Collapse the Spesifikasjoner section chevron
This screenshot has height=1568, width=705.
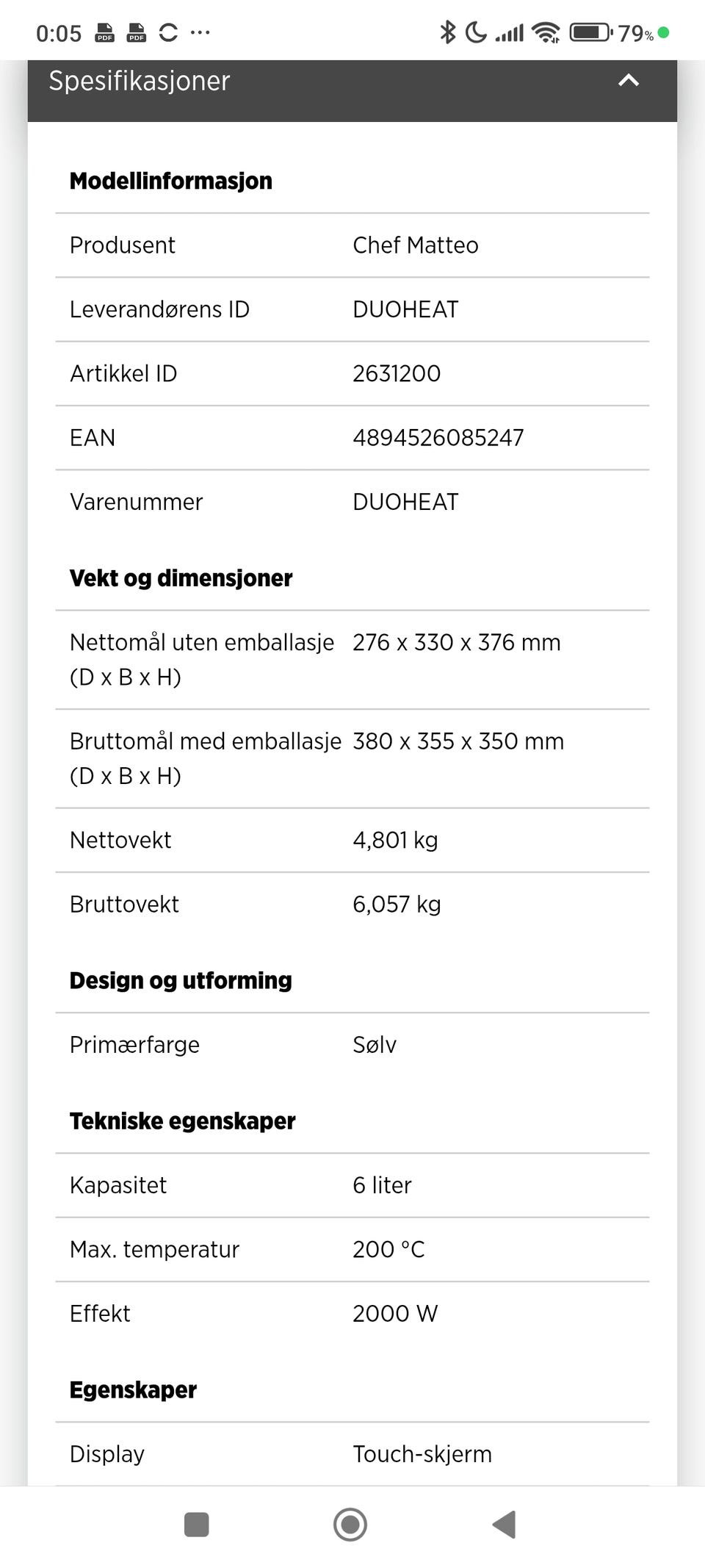pos(629,81)
